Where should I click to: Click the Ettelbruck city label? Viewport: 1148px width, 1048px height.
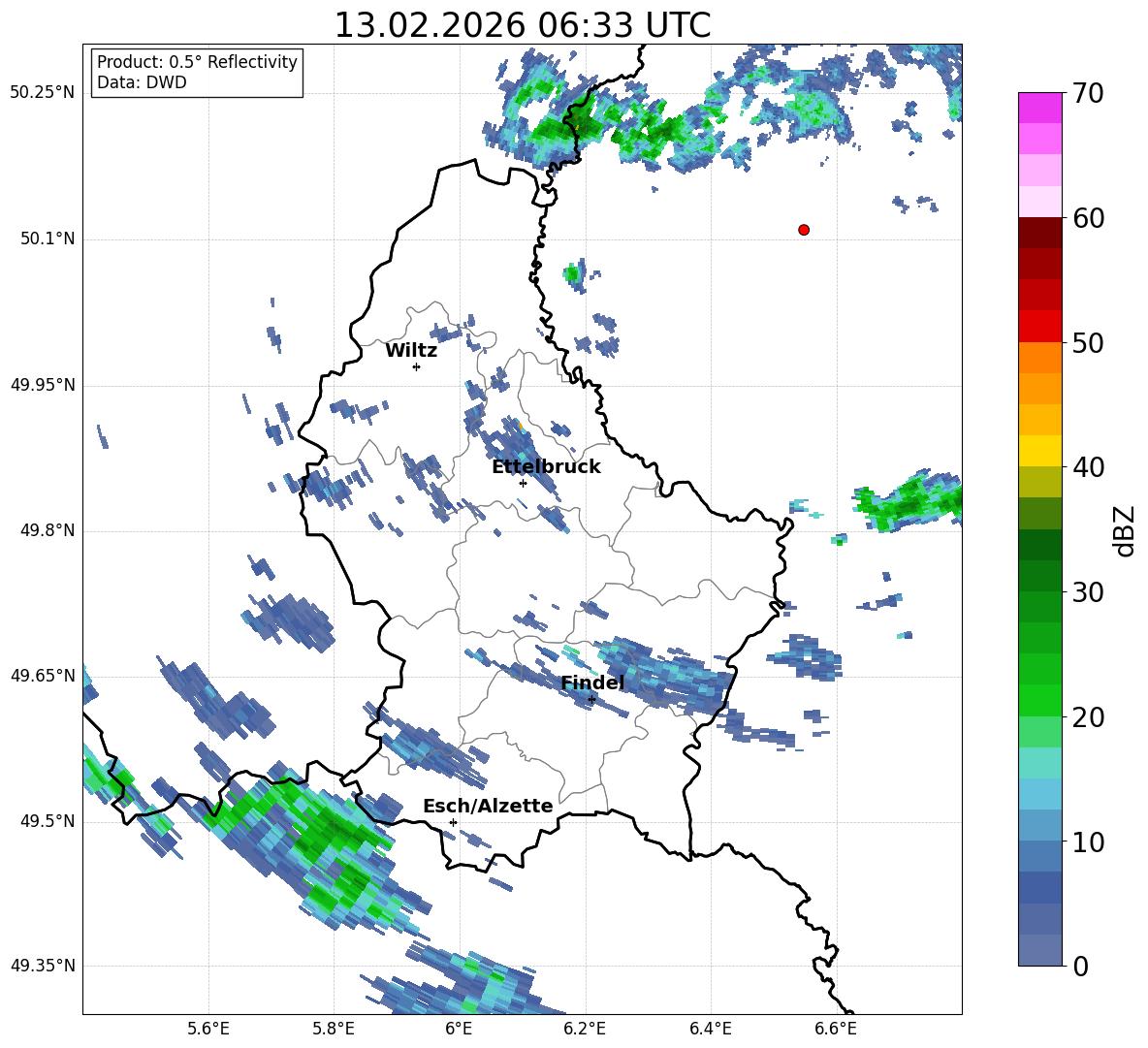point(546,467)
